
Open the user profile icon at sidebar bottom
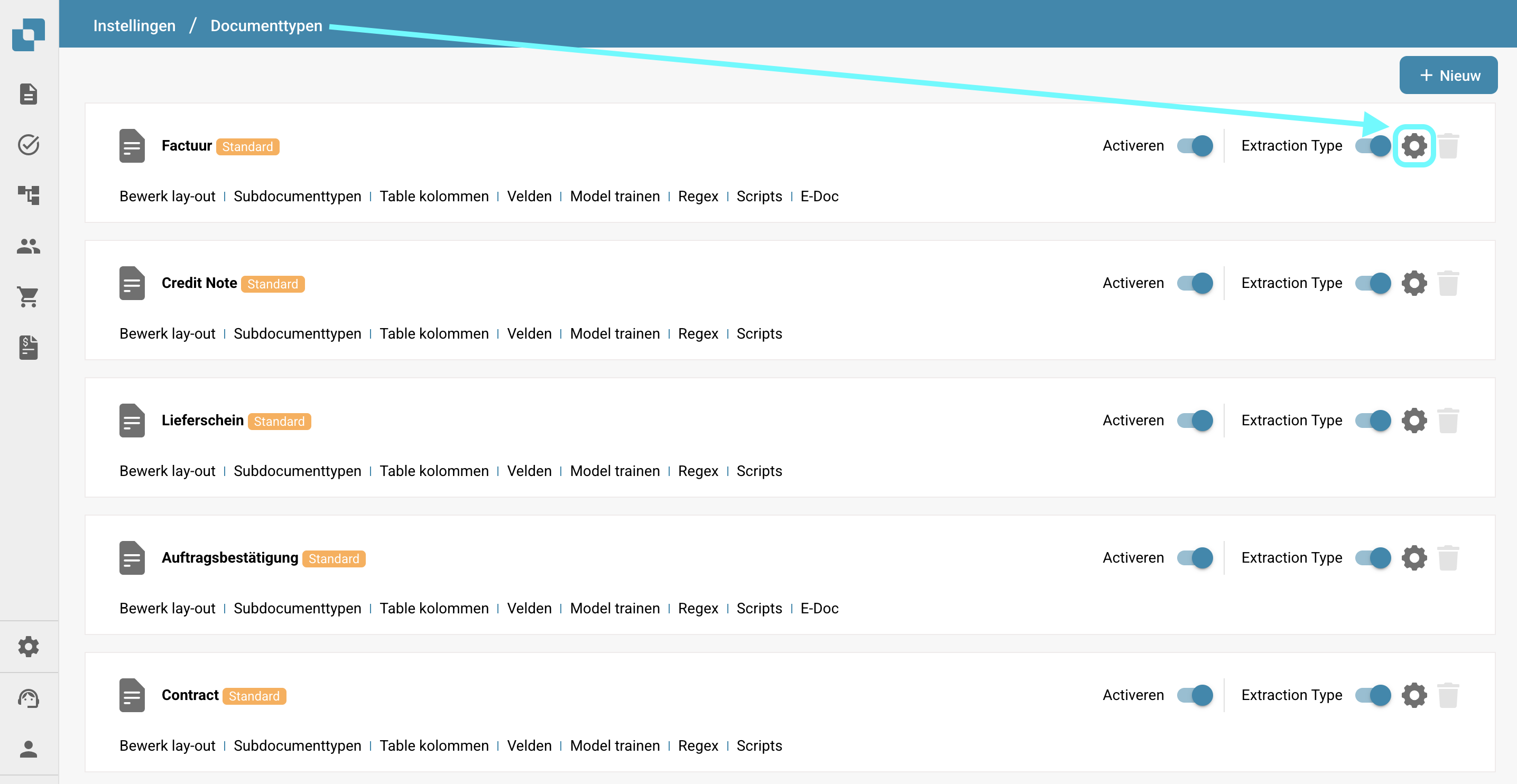click(x=28, y=749)
